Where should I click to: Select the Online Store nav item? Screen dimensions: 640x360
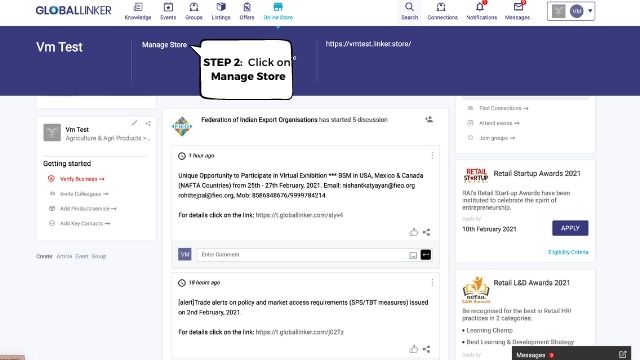[x=278, y=11]
